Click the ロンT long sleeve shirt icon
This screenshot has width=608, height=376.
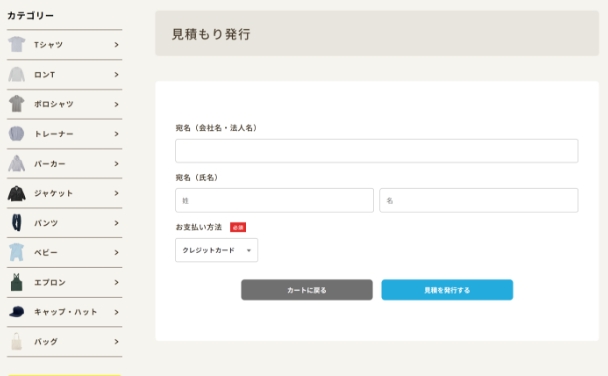click(17, 74)
